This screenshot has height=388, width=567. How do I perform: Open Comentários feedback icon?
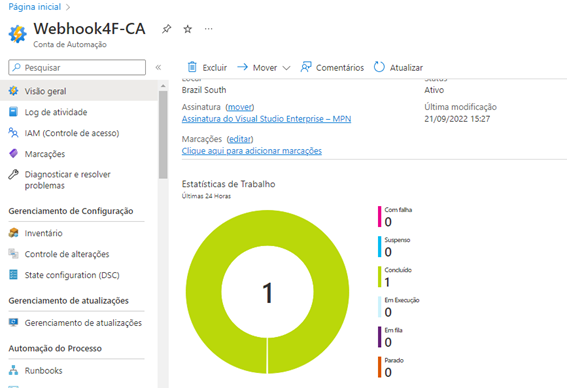306,67
